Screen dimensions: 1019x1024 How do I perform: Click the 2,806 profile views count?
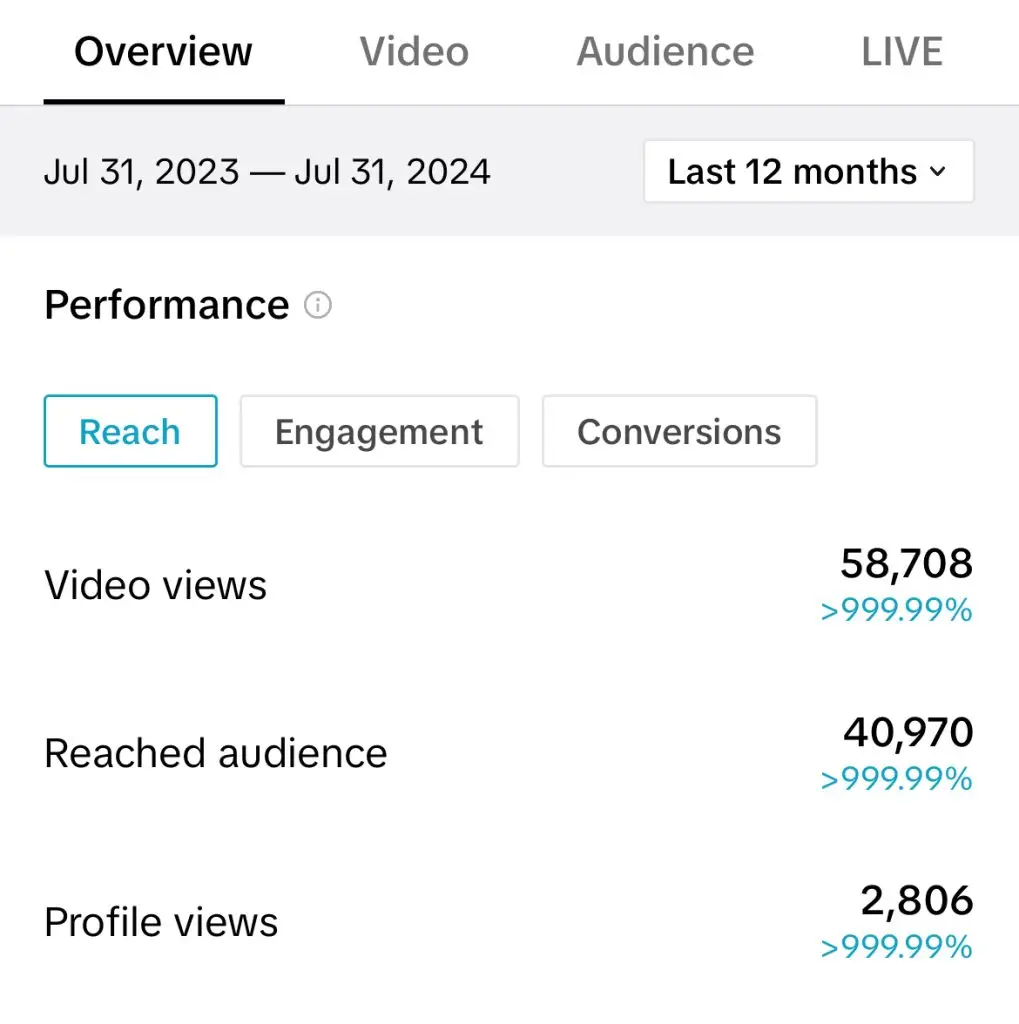pos(916,901)
